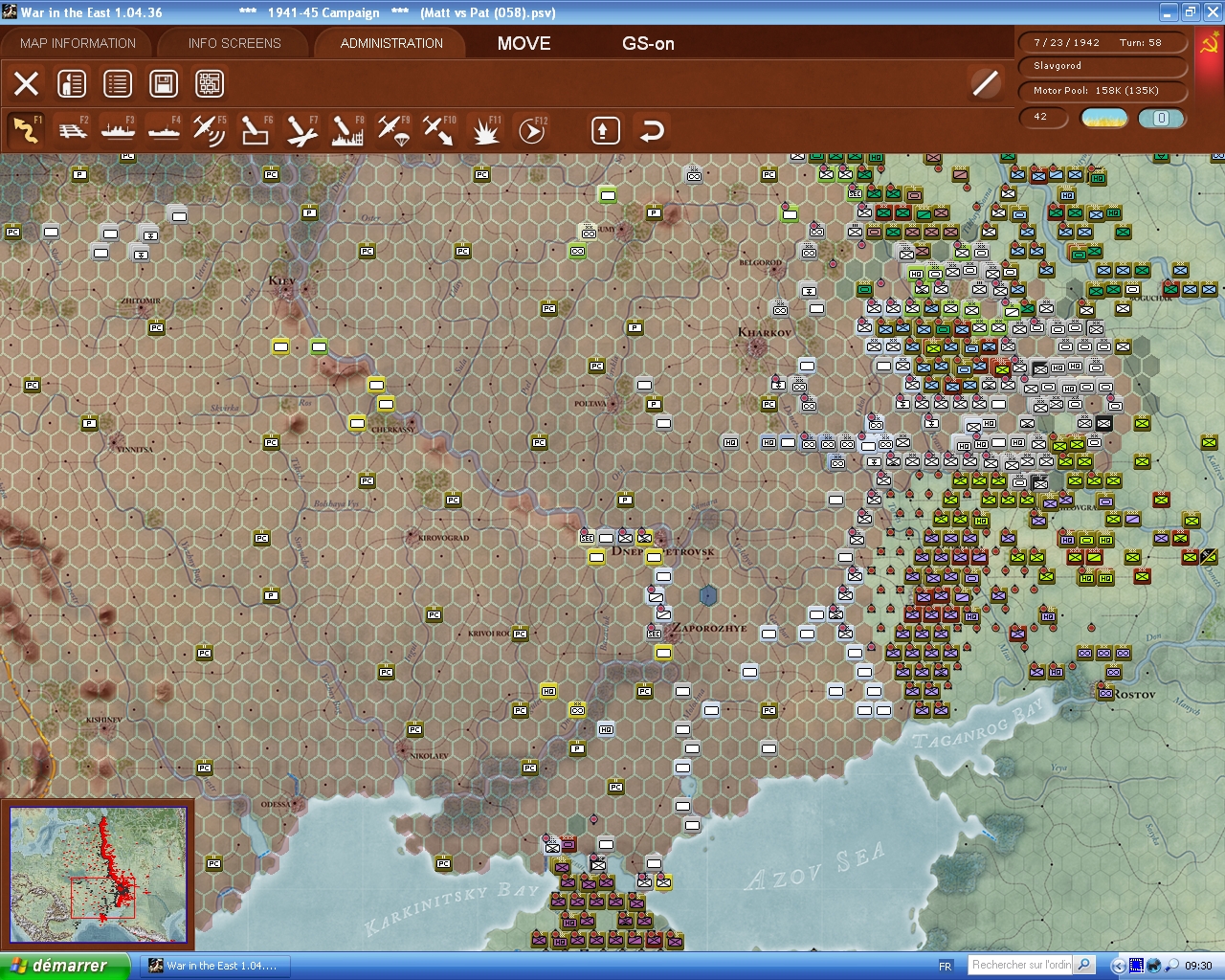Click the Kishinev city label
This screenshot has width=1225, height=980.
tap(103, 720)
